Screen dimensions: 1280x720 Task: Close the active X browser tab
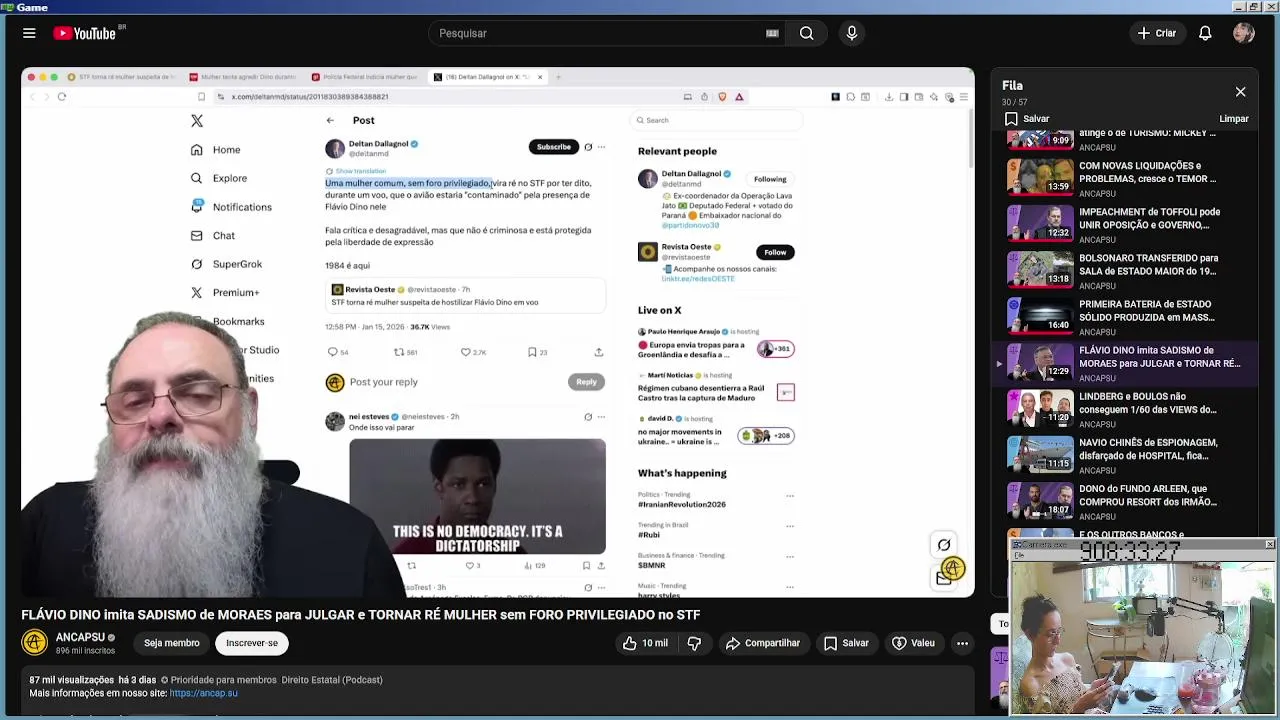coord(540,77)
